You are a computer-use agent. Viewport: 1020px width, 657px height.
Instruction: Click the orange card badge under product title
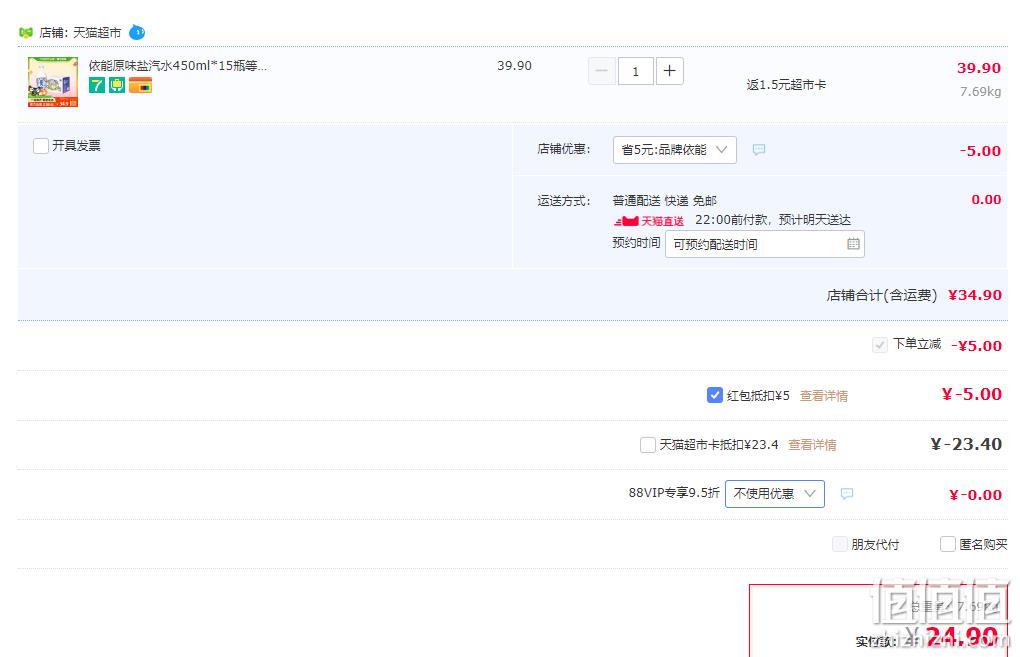click(141, 85)
